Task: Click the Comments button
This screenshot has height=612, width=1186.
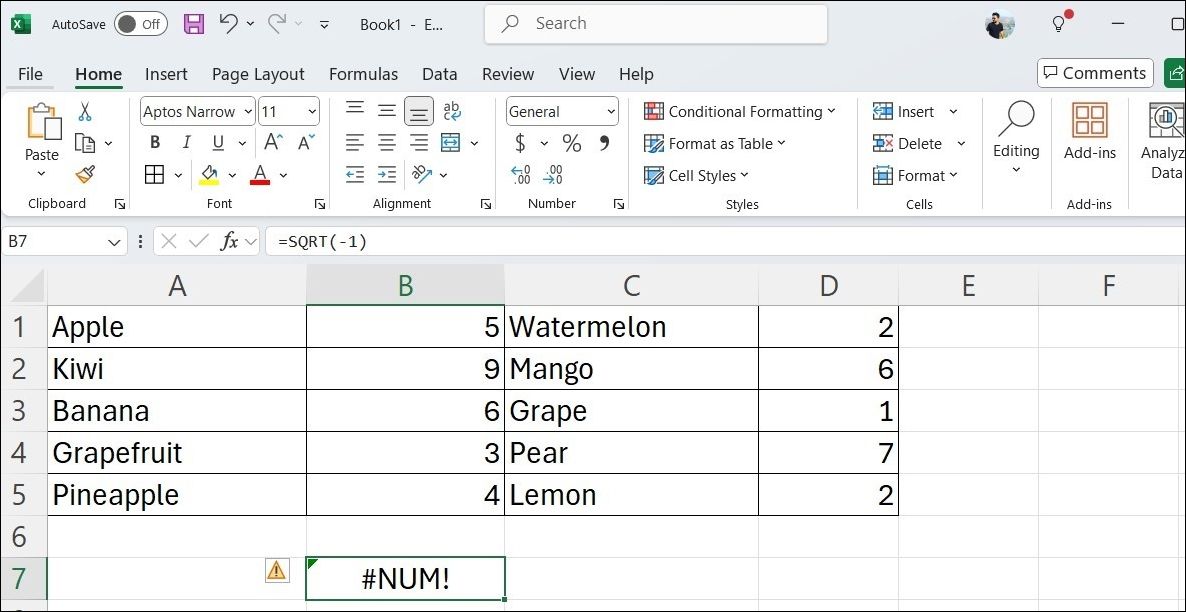Action: tap(1095, 73)
